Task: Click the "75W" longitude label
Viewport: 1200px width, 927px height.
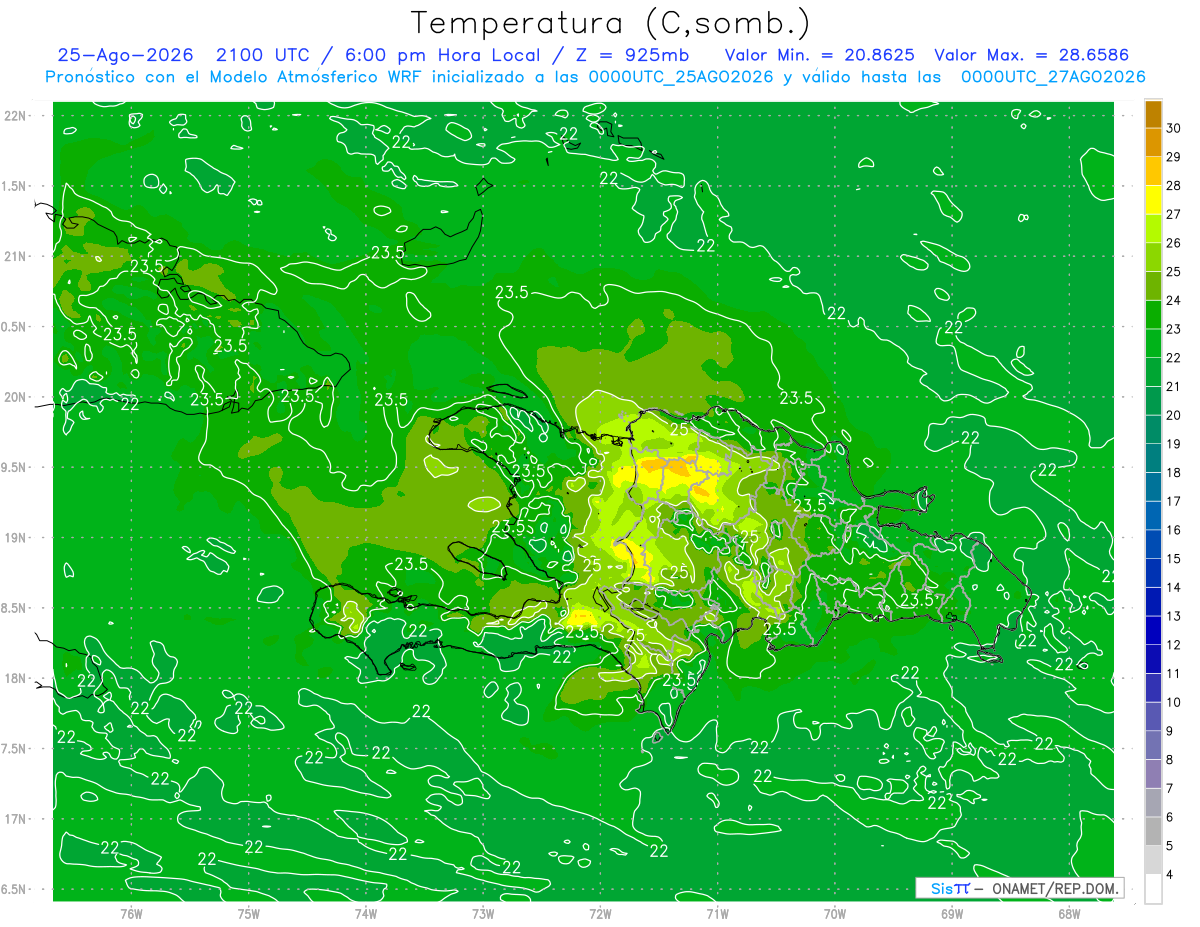Action: (249, 914)
